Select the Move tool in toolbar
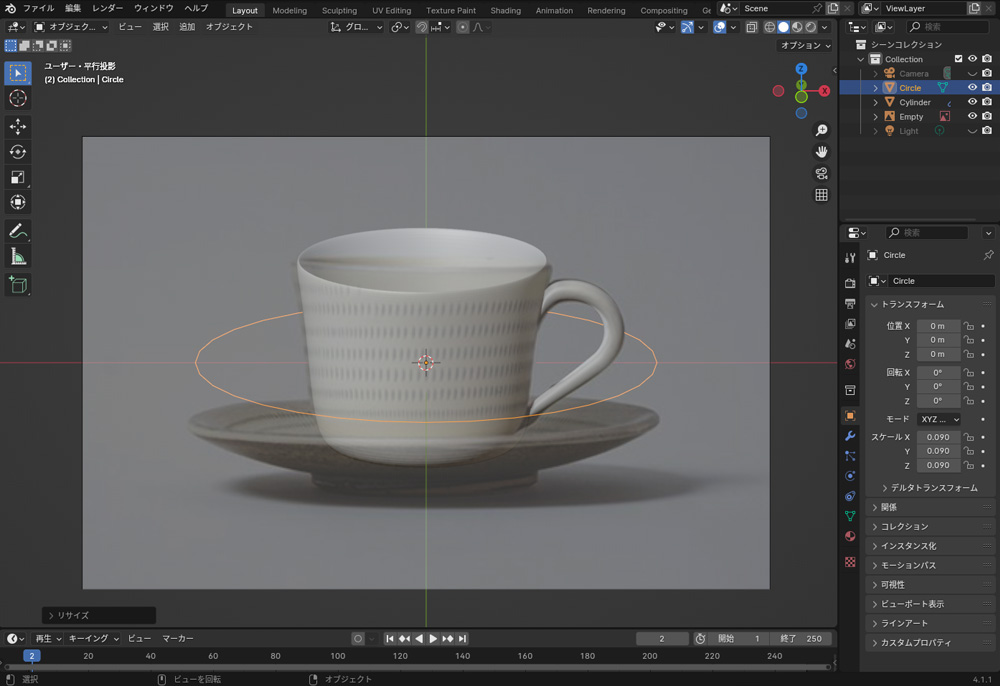Image resolution: width=1000 pixels, height=686 pixels. click(18, 126)
